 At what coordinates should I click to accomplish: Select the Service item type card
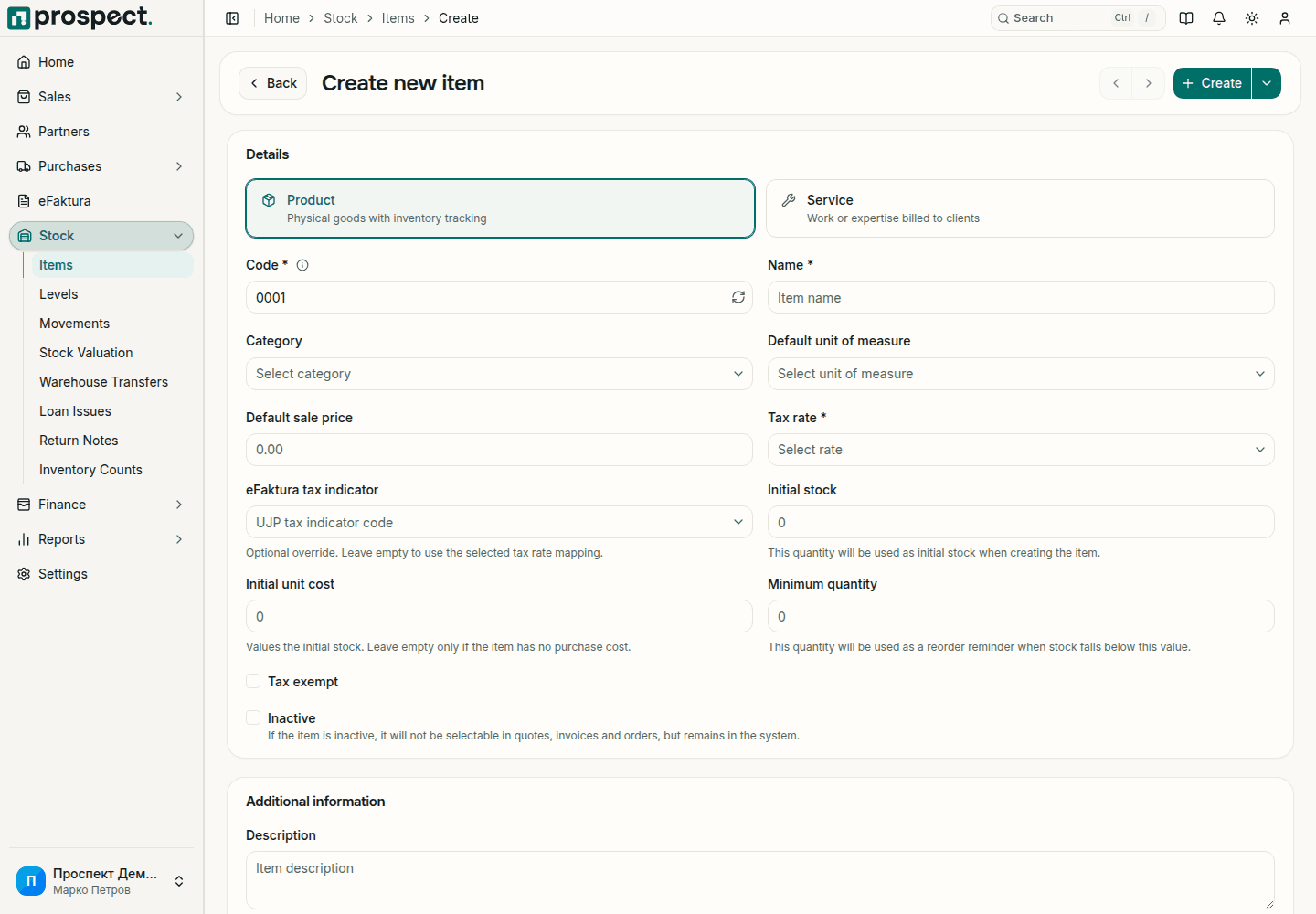tap(1020, 208)
